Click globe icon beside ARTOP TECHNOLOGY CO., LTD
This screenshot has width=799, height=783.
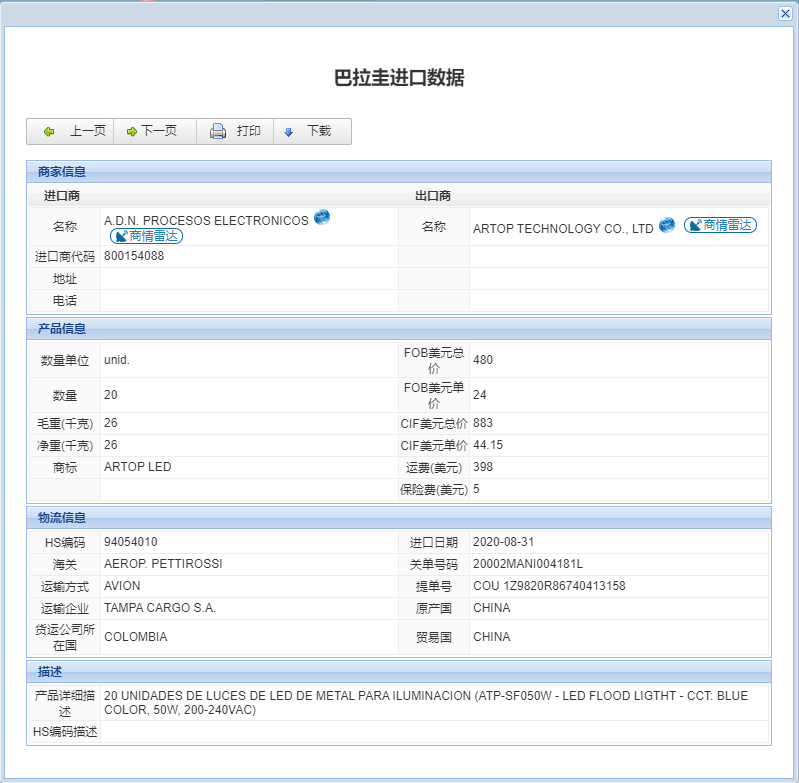667,226
